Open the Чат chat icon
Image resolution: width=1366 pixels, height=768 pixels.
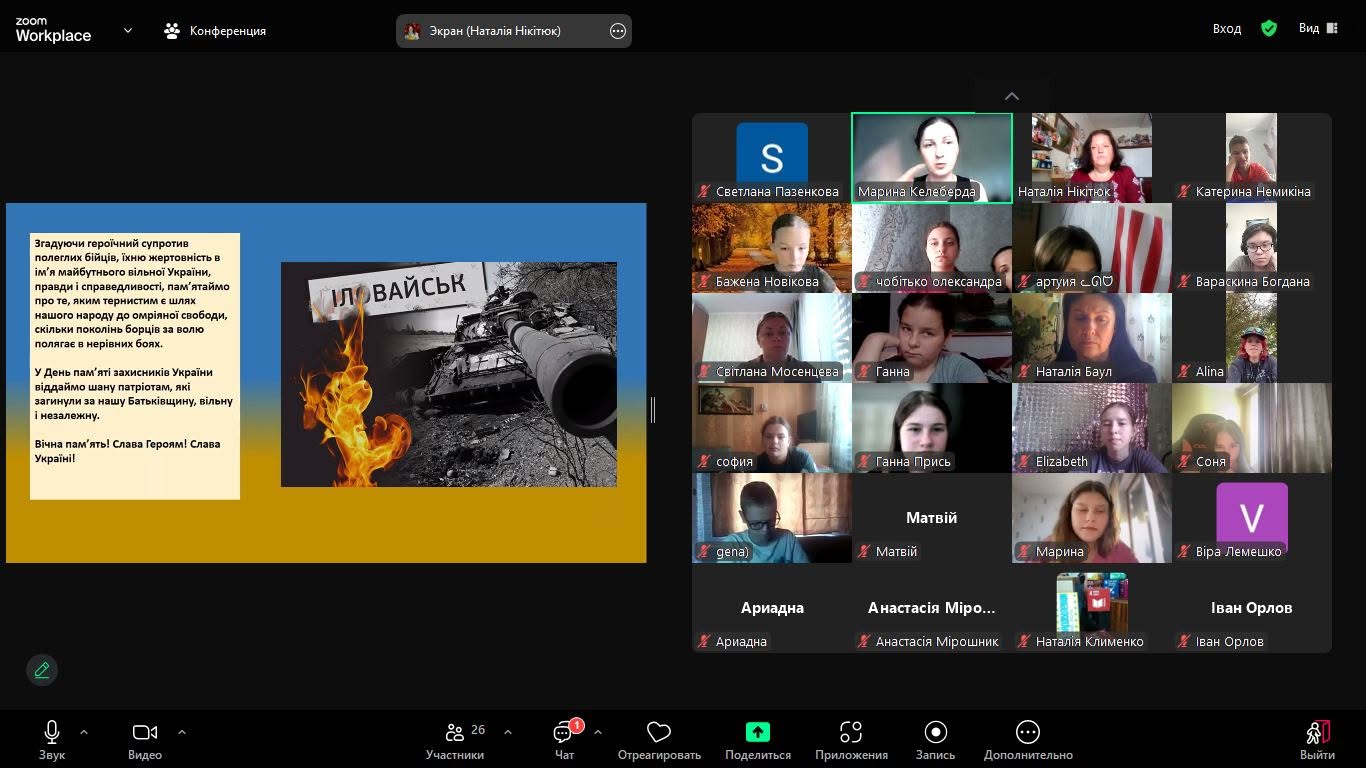click(565, 733)
